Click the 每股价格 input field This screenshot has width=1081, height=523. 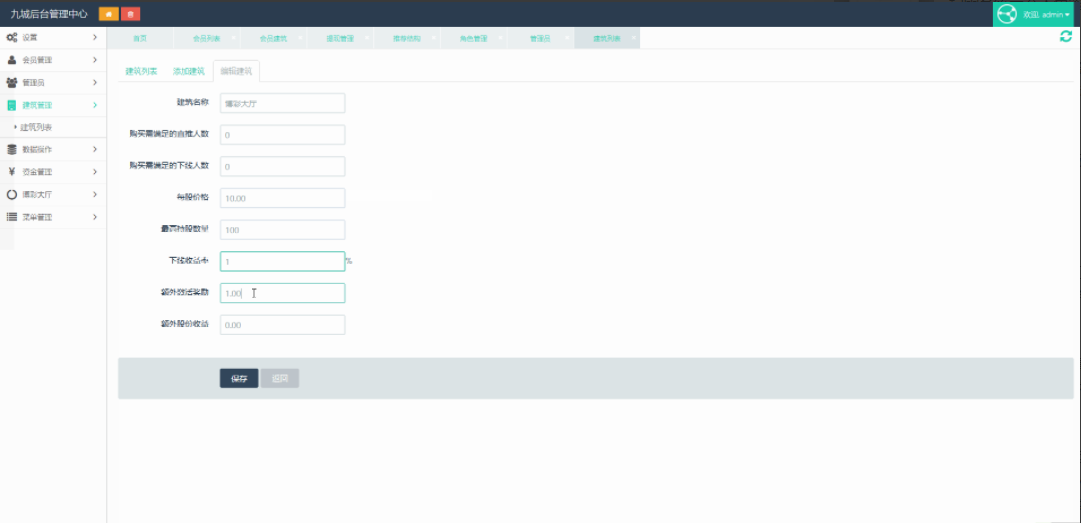click(x=283, y=198)
